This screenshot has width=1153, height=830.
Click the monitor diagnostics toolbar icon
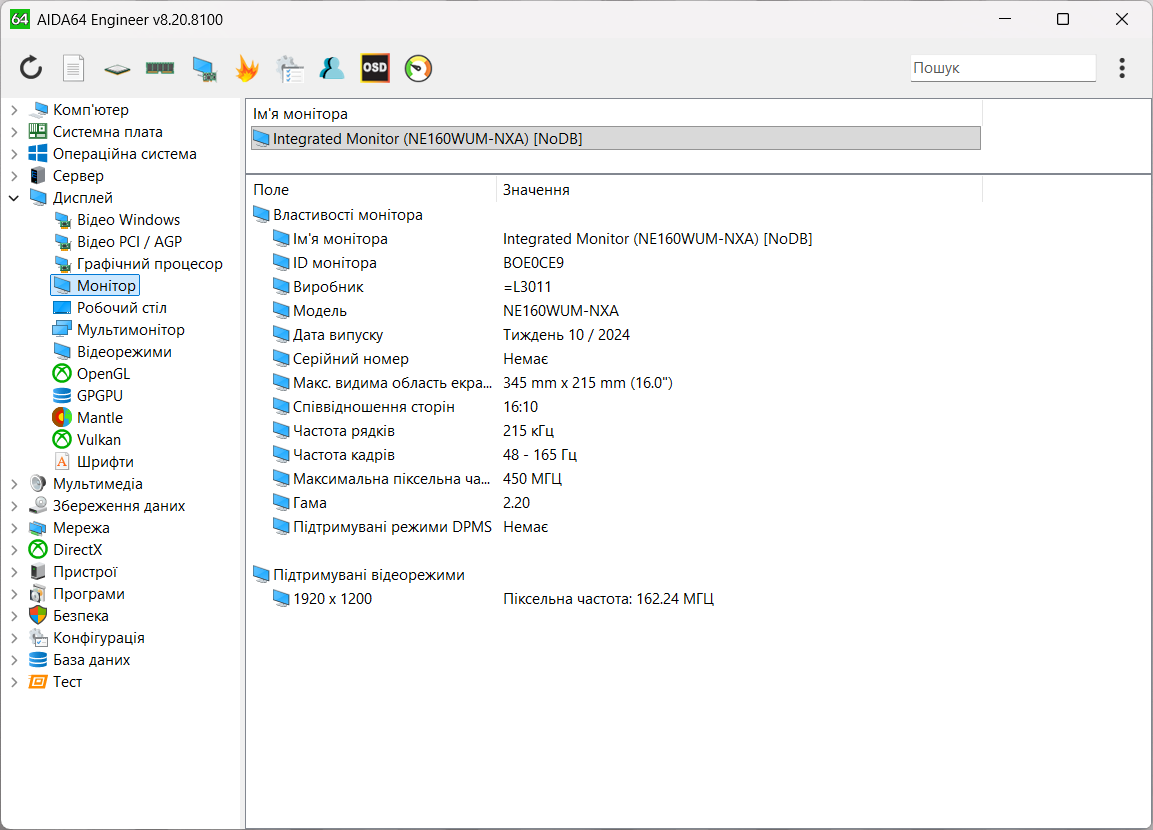204,69
